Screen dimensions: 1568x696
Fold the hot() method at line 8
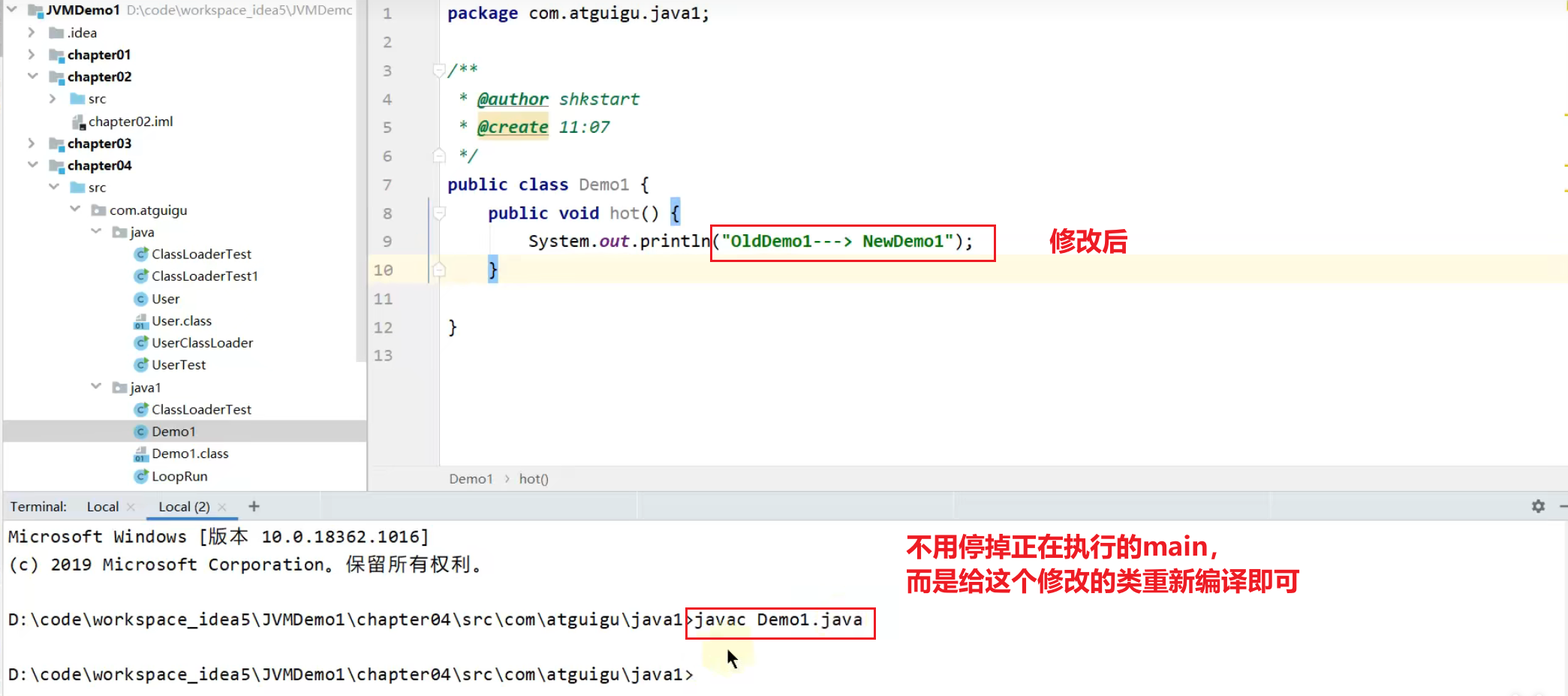point(439,213)
